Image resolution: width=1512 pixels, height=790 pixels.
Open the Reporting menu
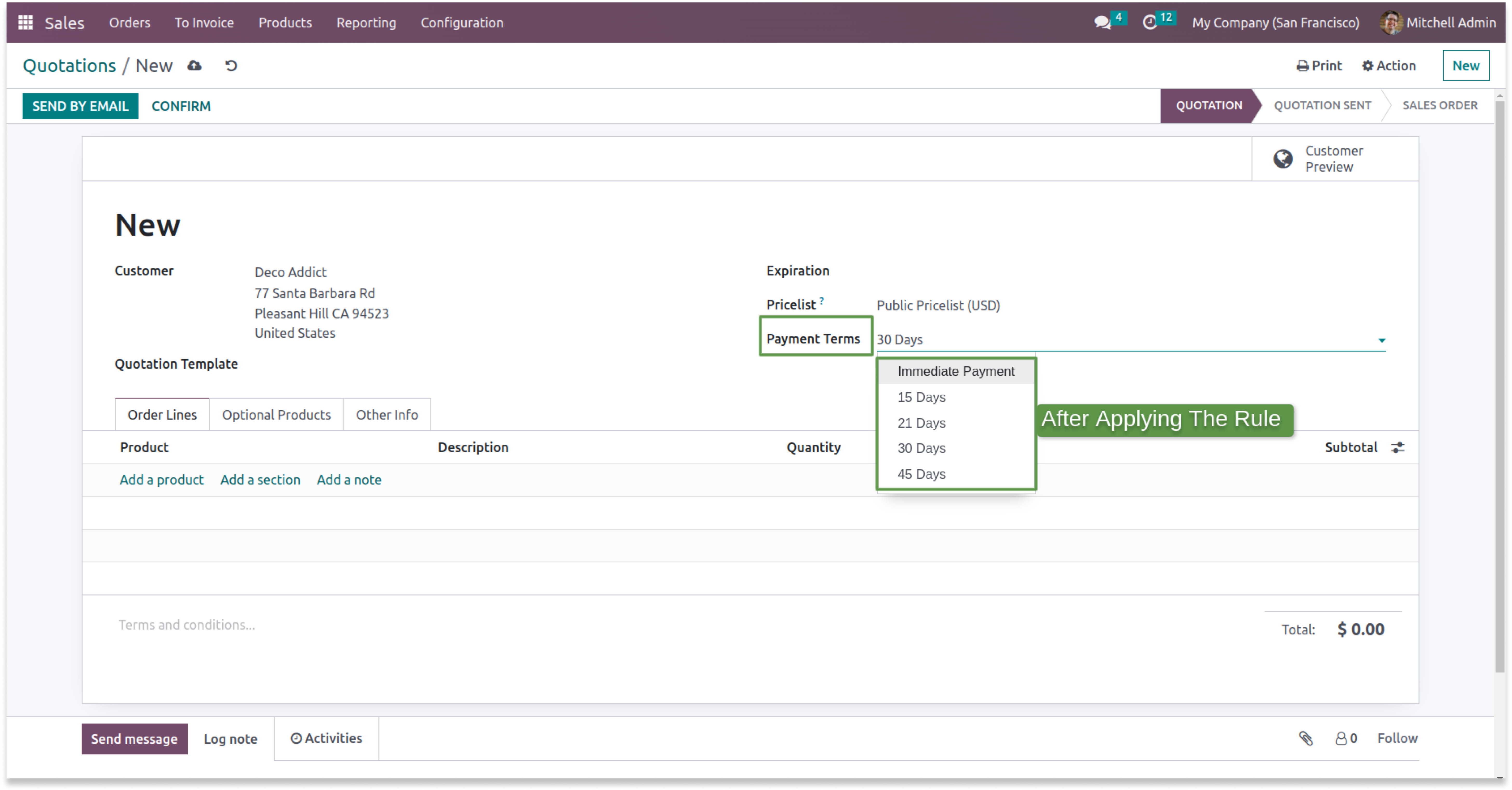point(366,22)
